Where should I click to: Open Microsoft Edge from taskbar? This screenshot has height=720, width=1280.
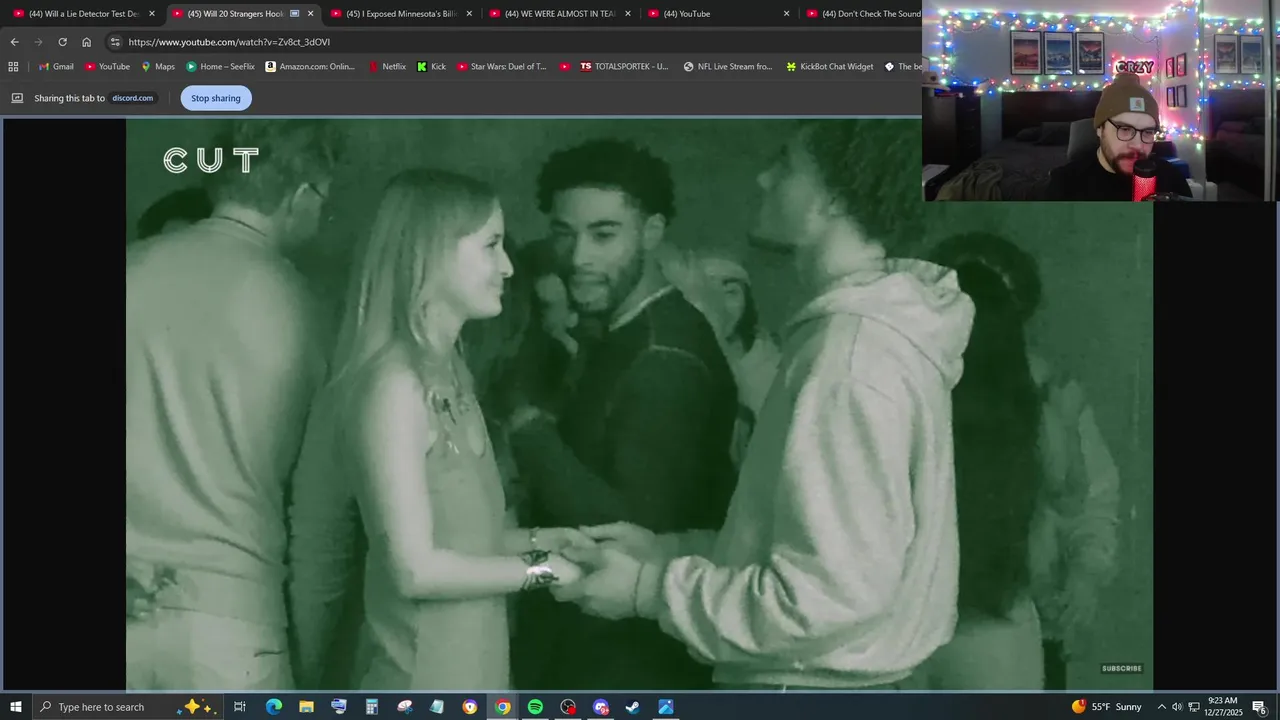[x=273, y=707]
